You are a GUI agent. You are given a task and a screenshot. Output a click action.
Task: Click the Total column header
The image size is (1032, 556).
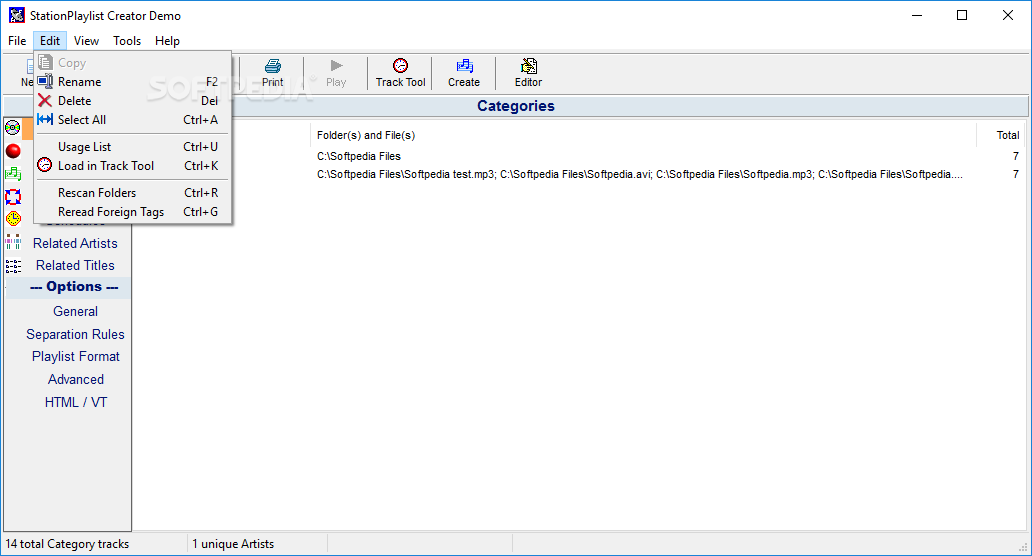tap(1008, 135)
